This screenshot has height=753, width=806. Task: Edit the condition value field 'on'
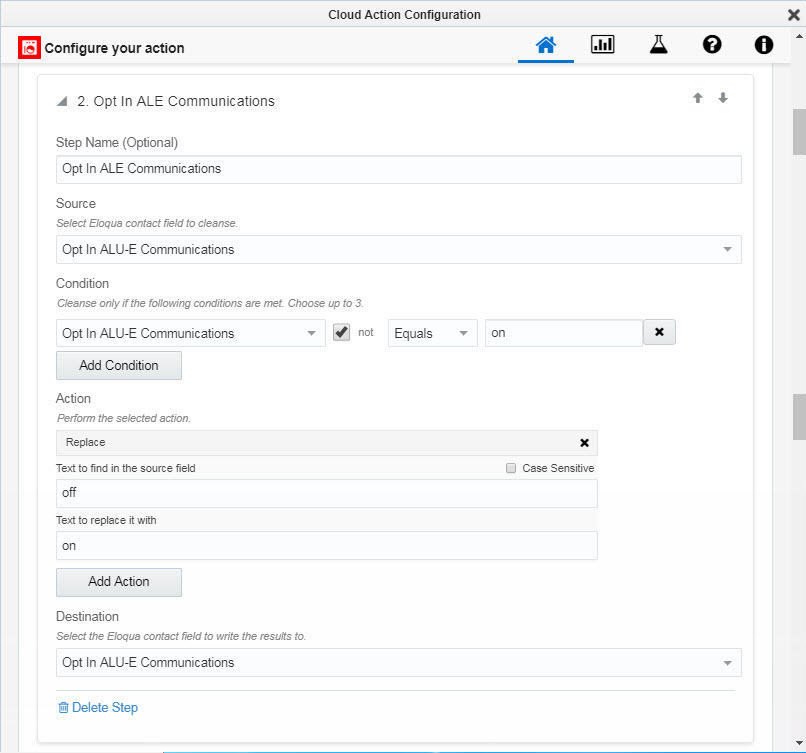pyautogui.click(x=564, y=333)
